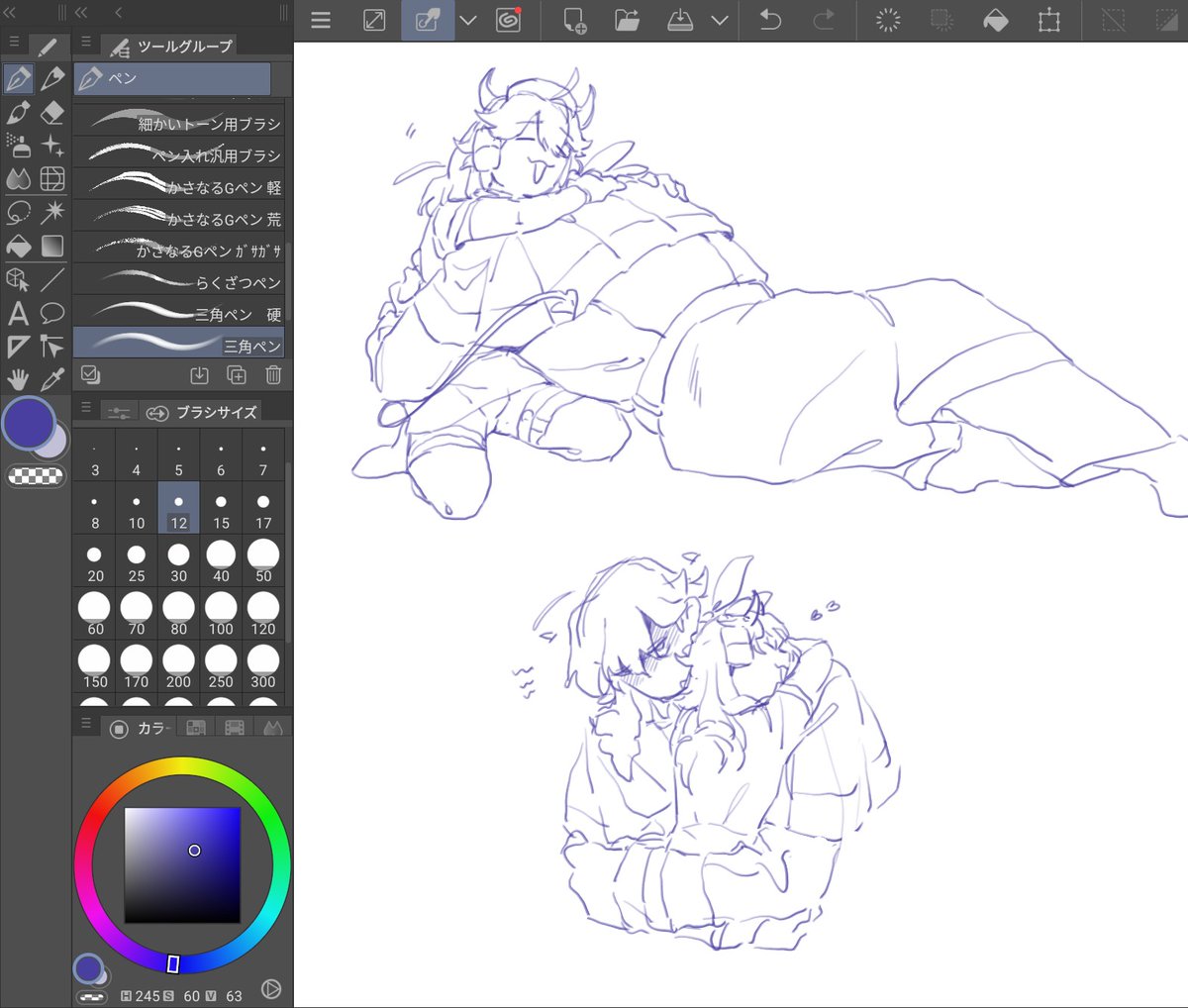Select the Correct line tool
Viewport: 1188px width, 1008px height.
pos(52,347)
